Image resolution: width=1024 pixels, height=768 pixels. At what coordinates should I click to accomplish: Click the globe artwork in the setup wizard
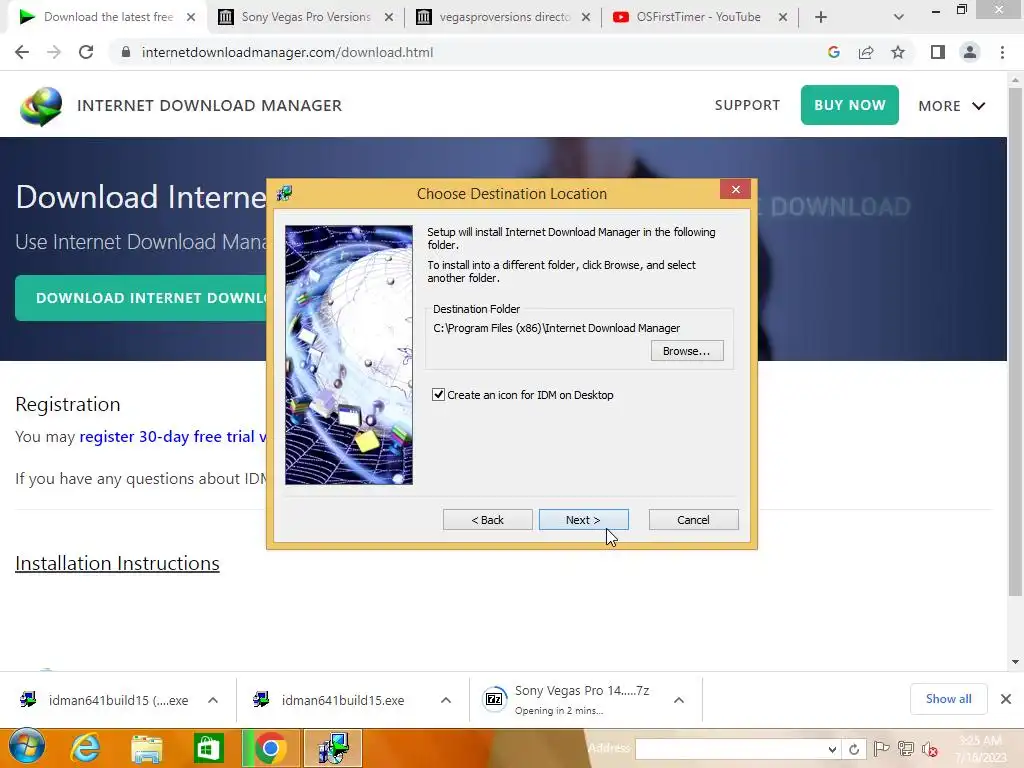[x=349, y=355]
